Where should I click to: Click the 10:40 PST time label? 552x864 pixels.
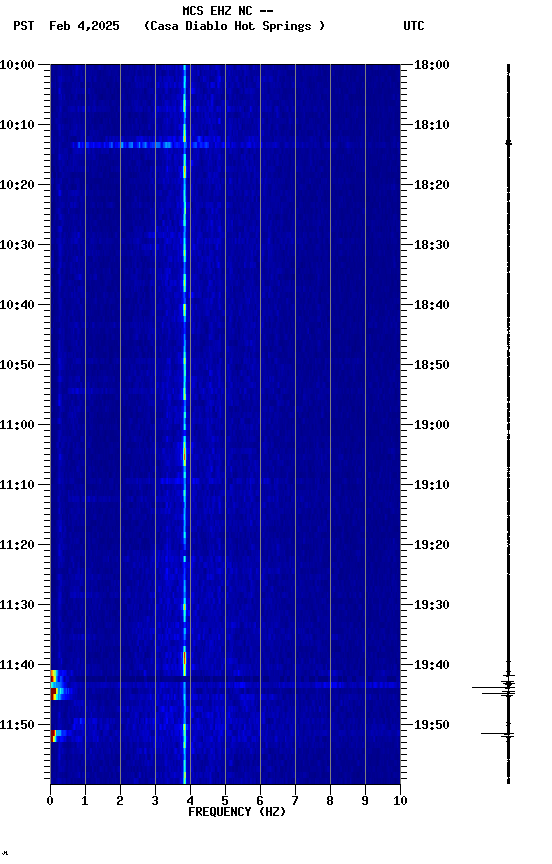[17, 305]
